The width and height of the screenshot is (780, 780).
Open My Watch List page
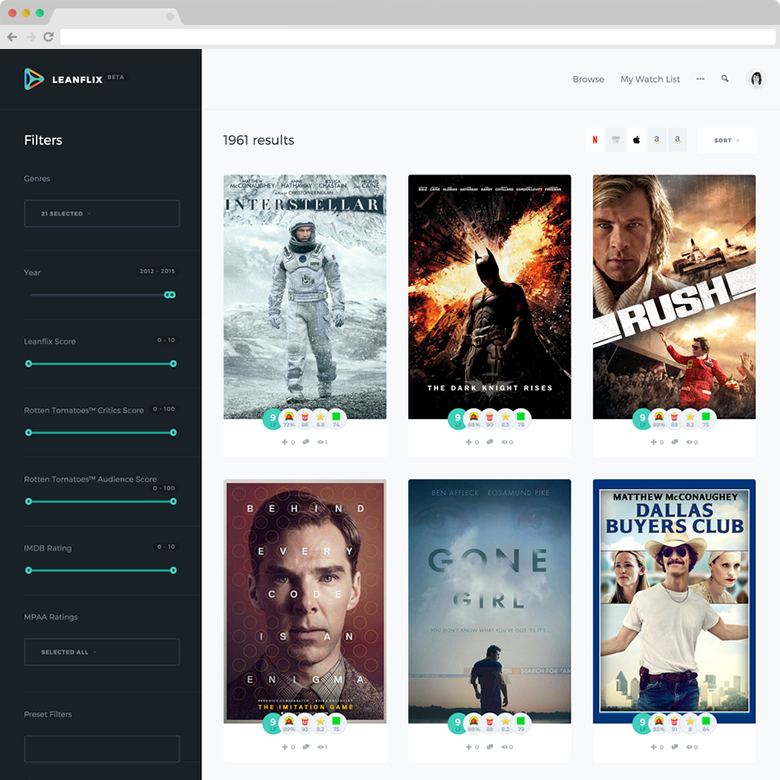point(650,79)
